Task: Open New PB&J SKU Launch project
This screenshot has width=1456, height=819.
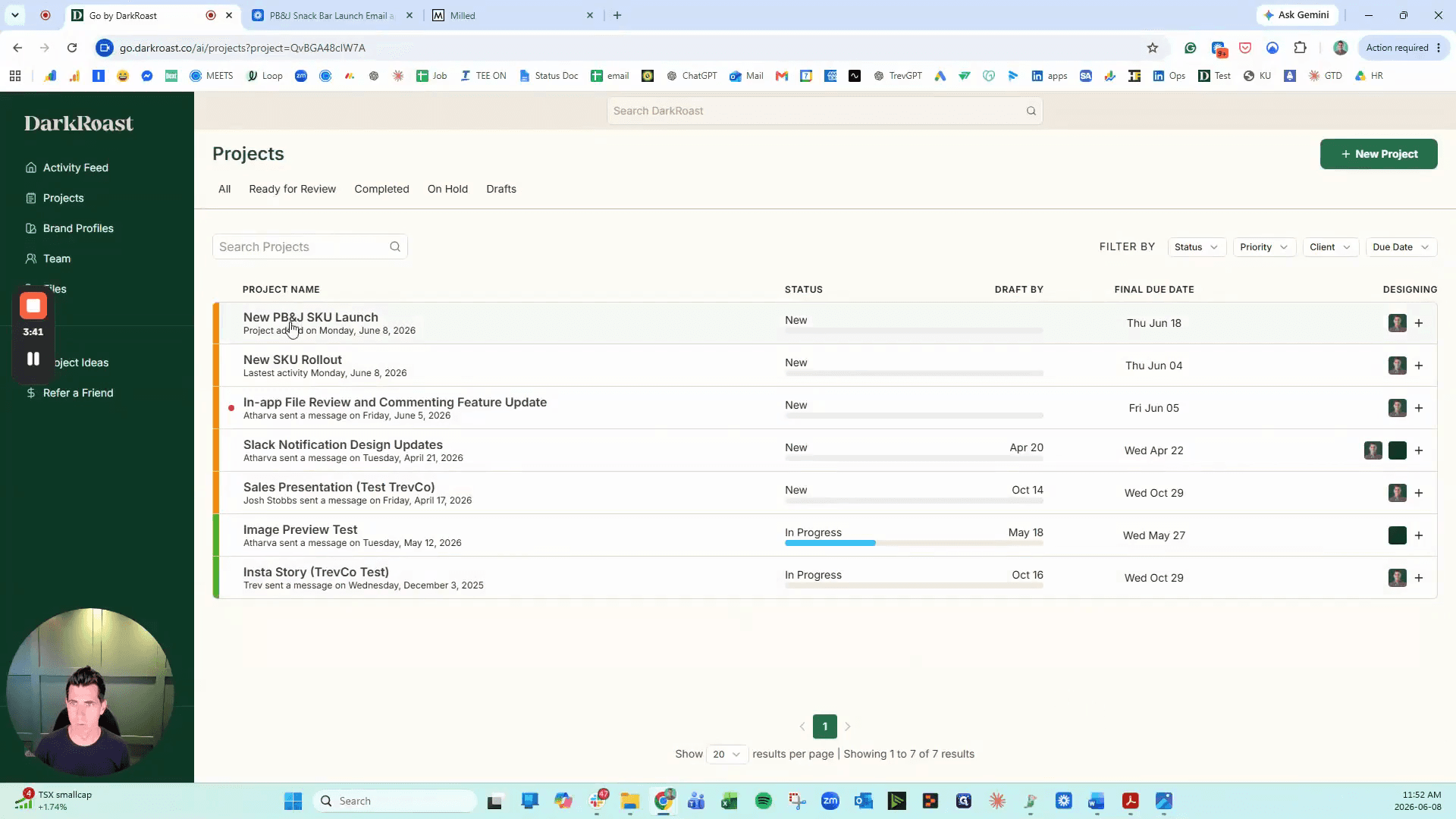Action: click(x=310, y=317)
